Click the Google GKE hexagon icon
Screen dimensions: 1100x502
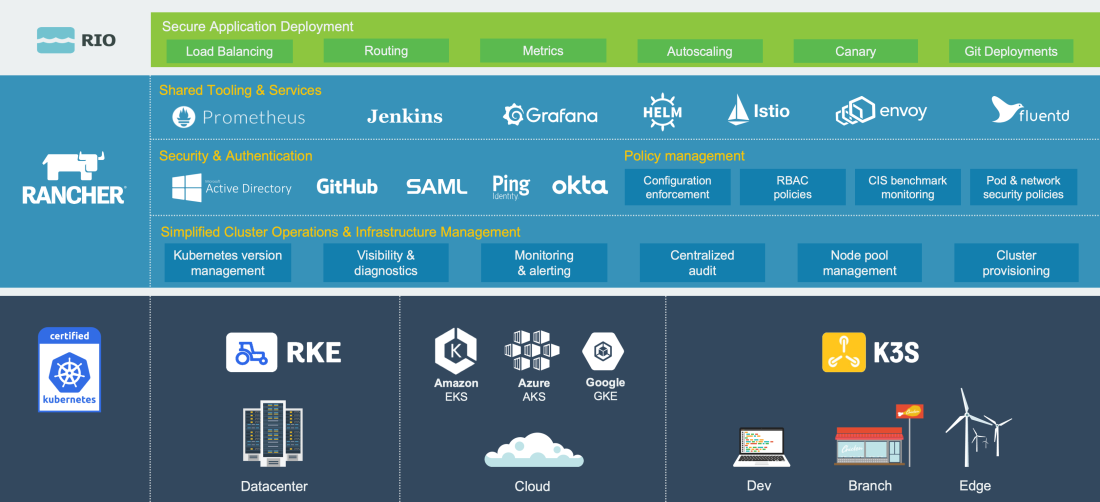click(604, 352)
